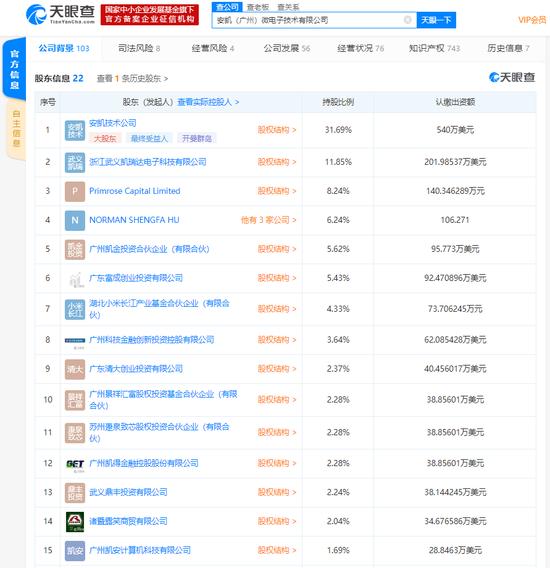Image resolution: width=550 pixels, height=568 pixels.
Task: Click the 天眼一下 search button
Action: [x=436, y=20]
